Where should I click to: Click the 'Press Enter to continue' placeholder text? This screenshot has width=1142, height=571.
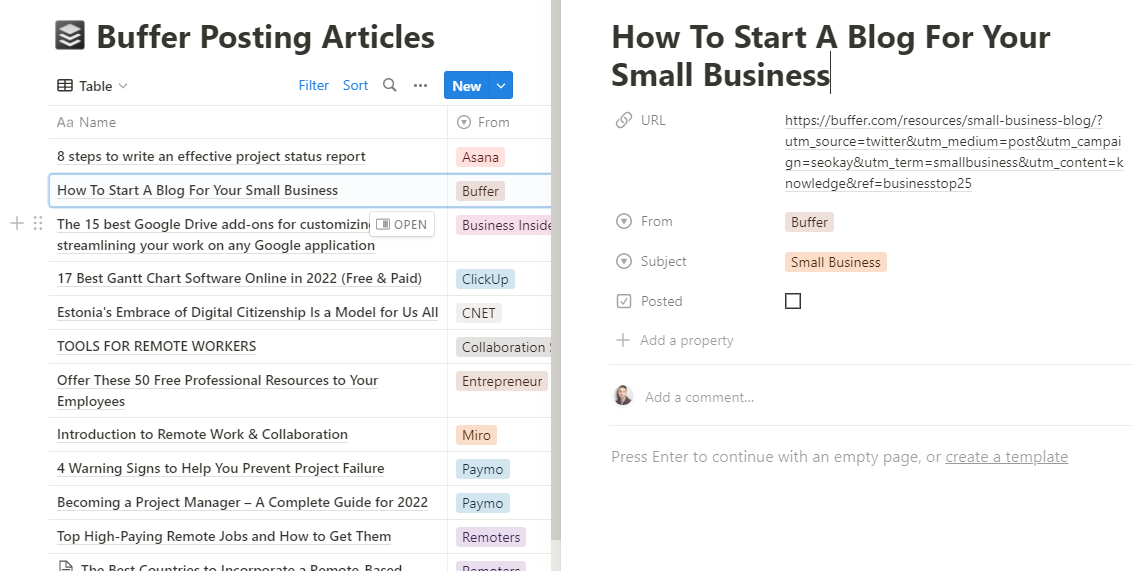[x=776, y=457]
